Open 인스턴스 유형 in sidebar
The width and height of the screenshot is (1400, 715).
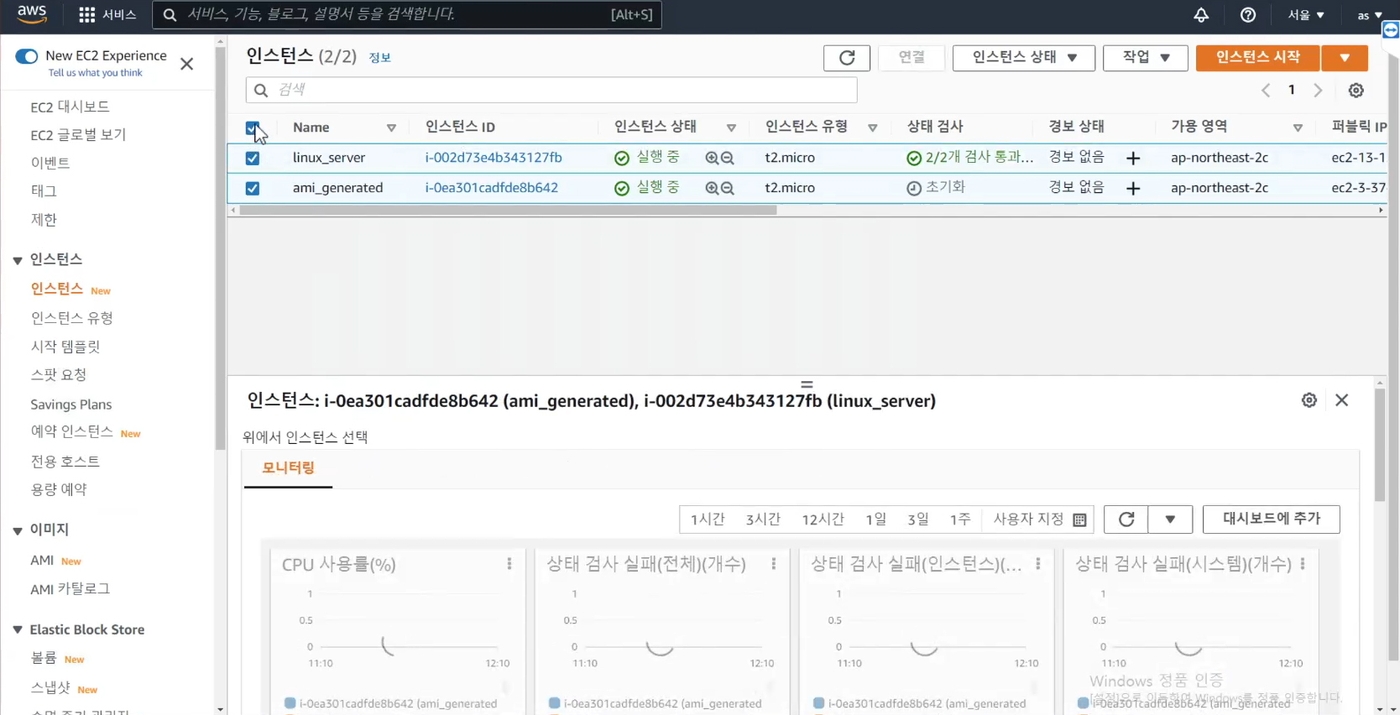(72, 318)
